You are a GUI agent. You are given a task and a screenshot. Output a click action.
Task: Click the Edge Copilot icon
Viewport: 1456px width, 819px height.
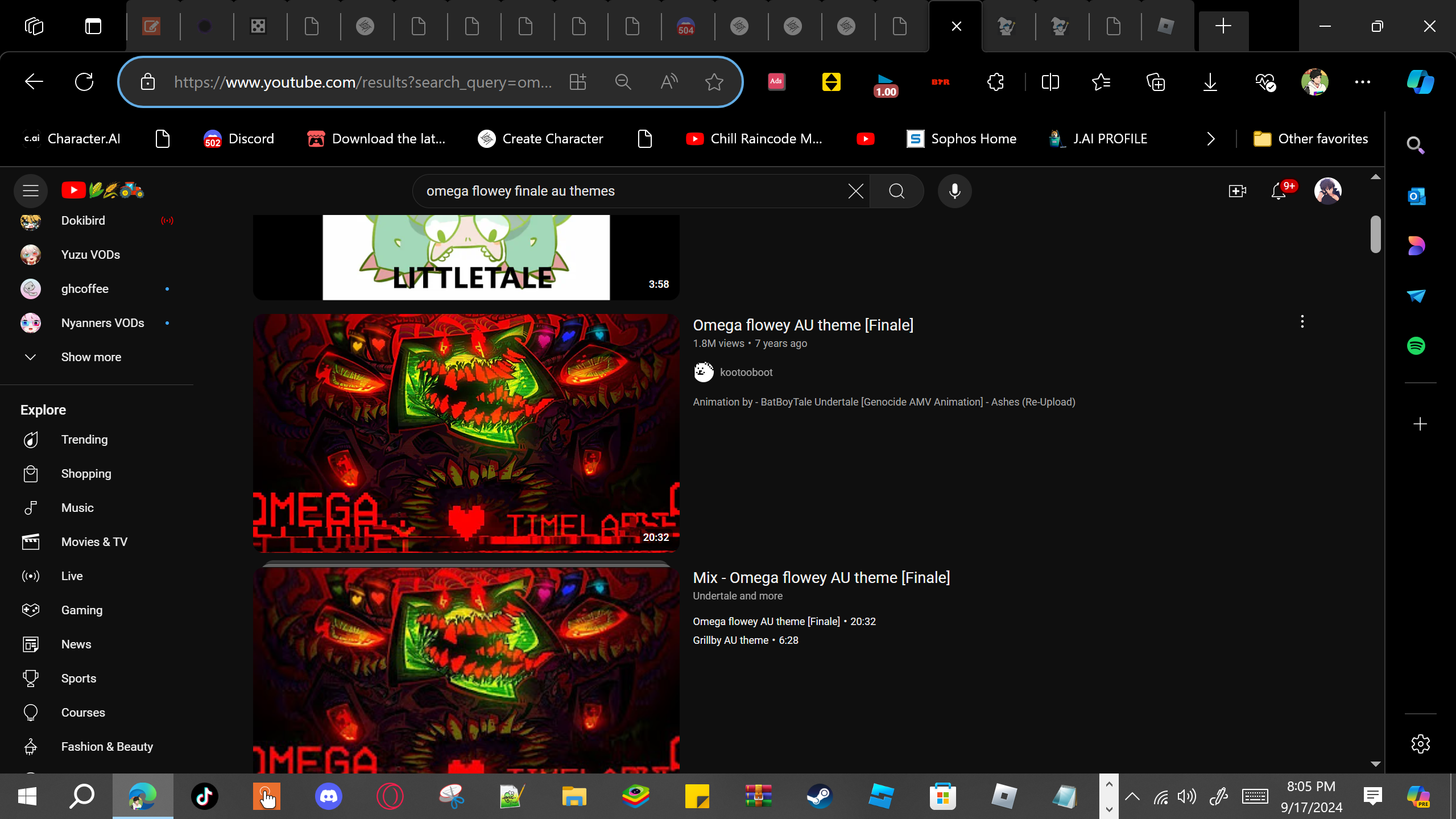(x=1420, y=82)
